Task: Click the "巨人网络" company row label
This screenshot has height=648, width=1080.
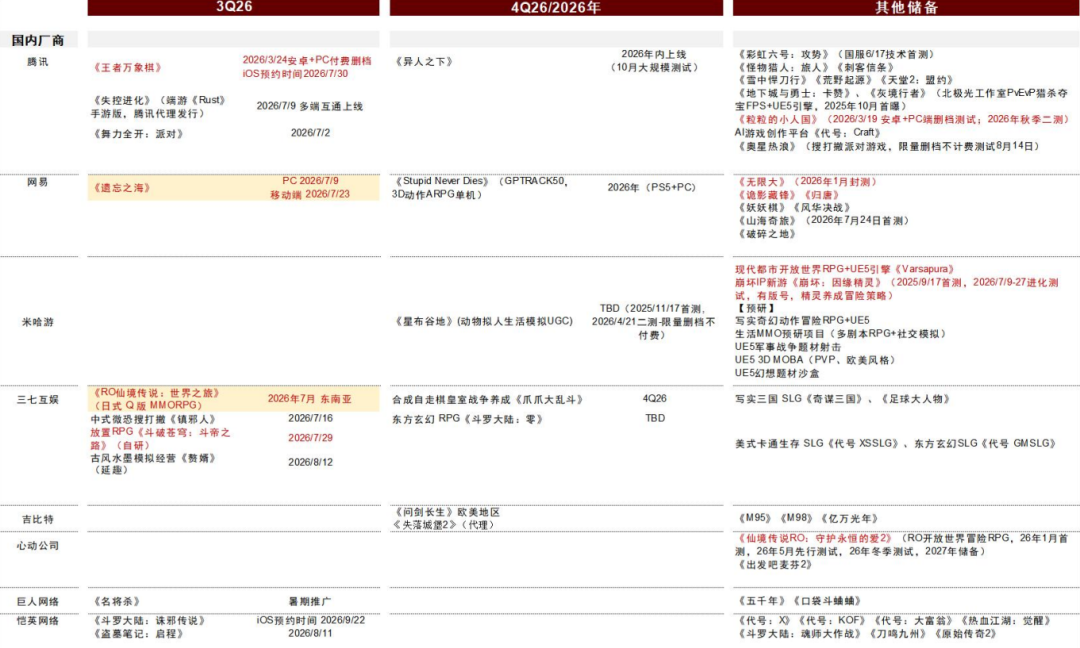Action: click(x=37, y=601)
